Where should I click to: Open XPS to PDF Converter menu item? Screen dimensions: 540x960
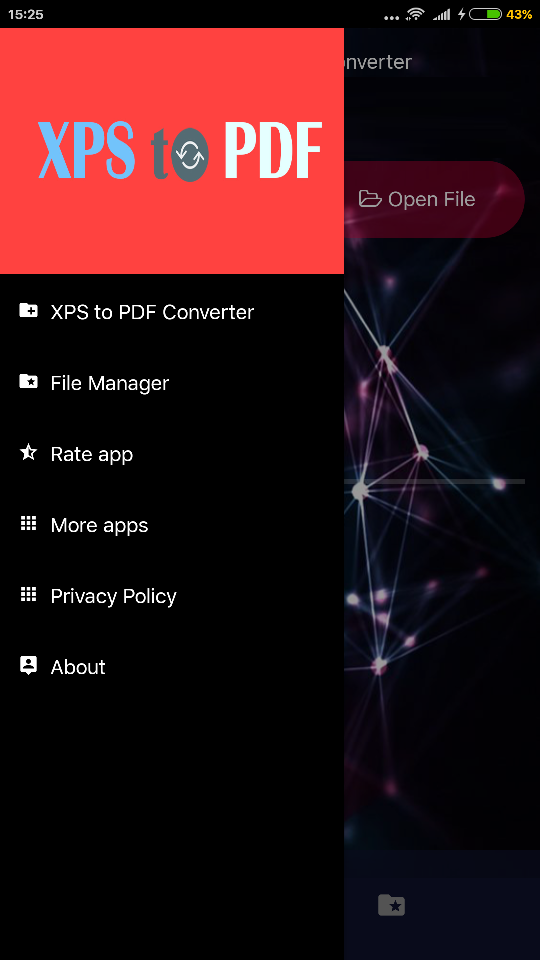[x=171, y=312]
